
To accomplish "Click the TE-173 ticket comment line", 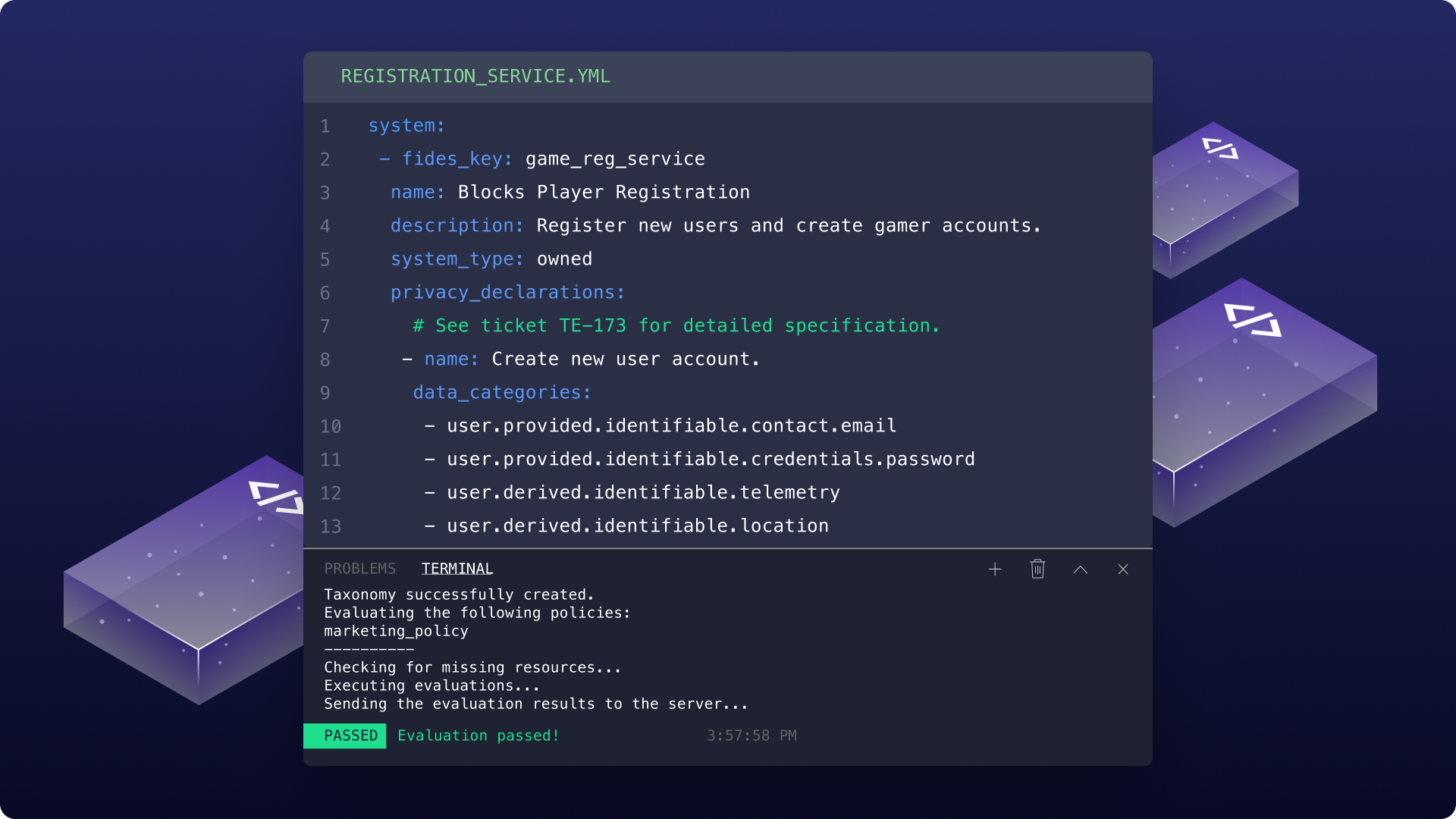I will 675,326.
